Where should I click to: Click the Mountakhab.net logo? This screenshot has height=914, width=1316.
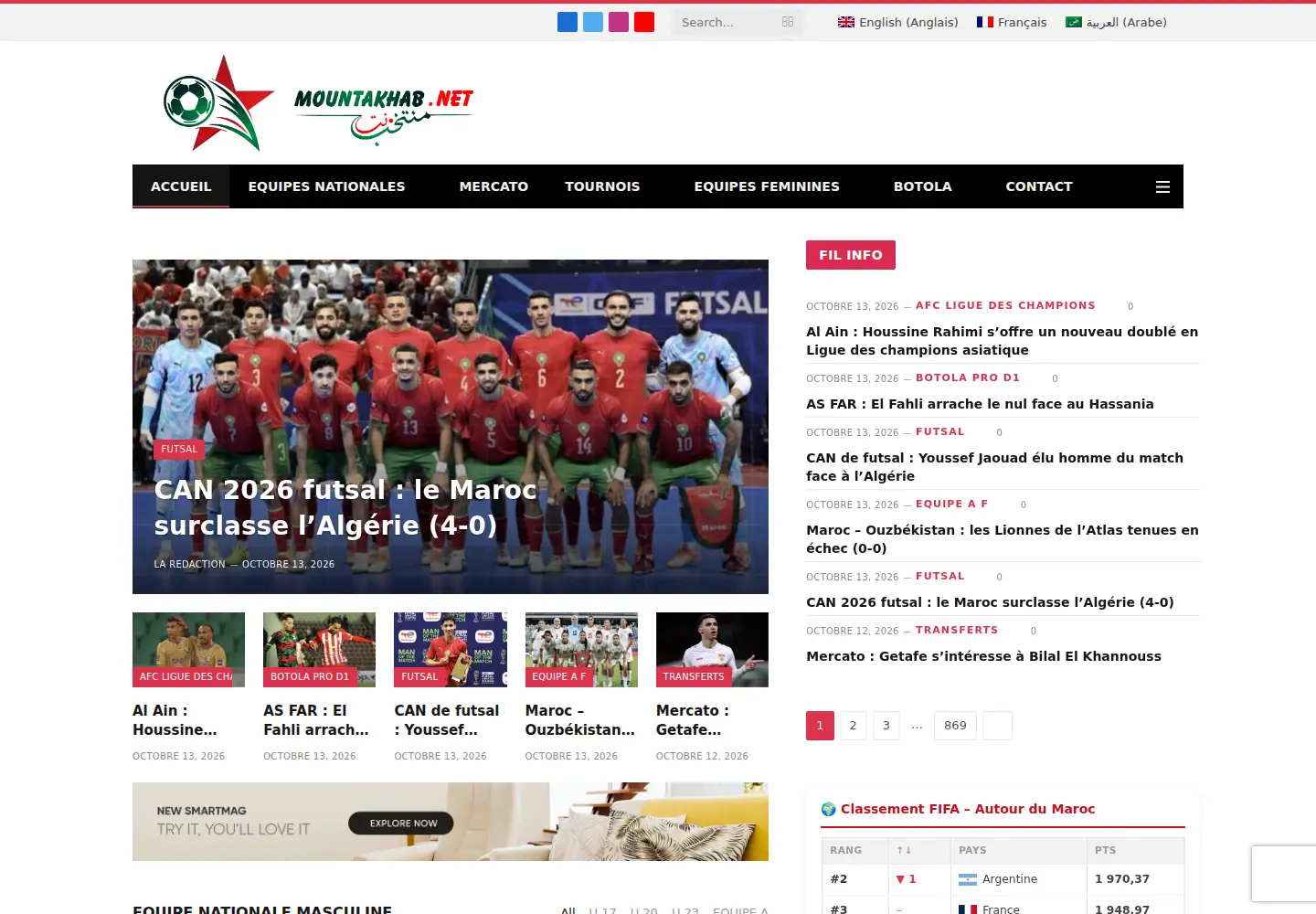point(318,103)
